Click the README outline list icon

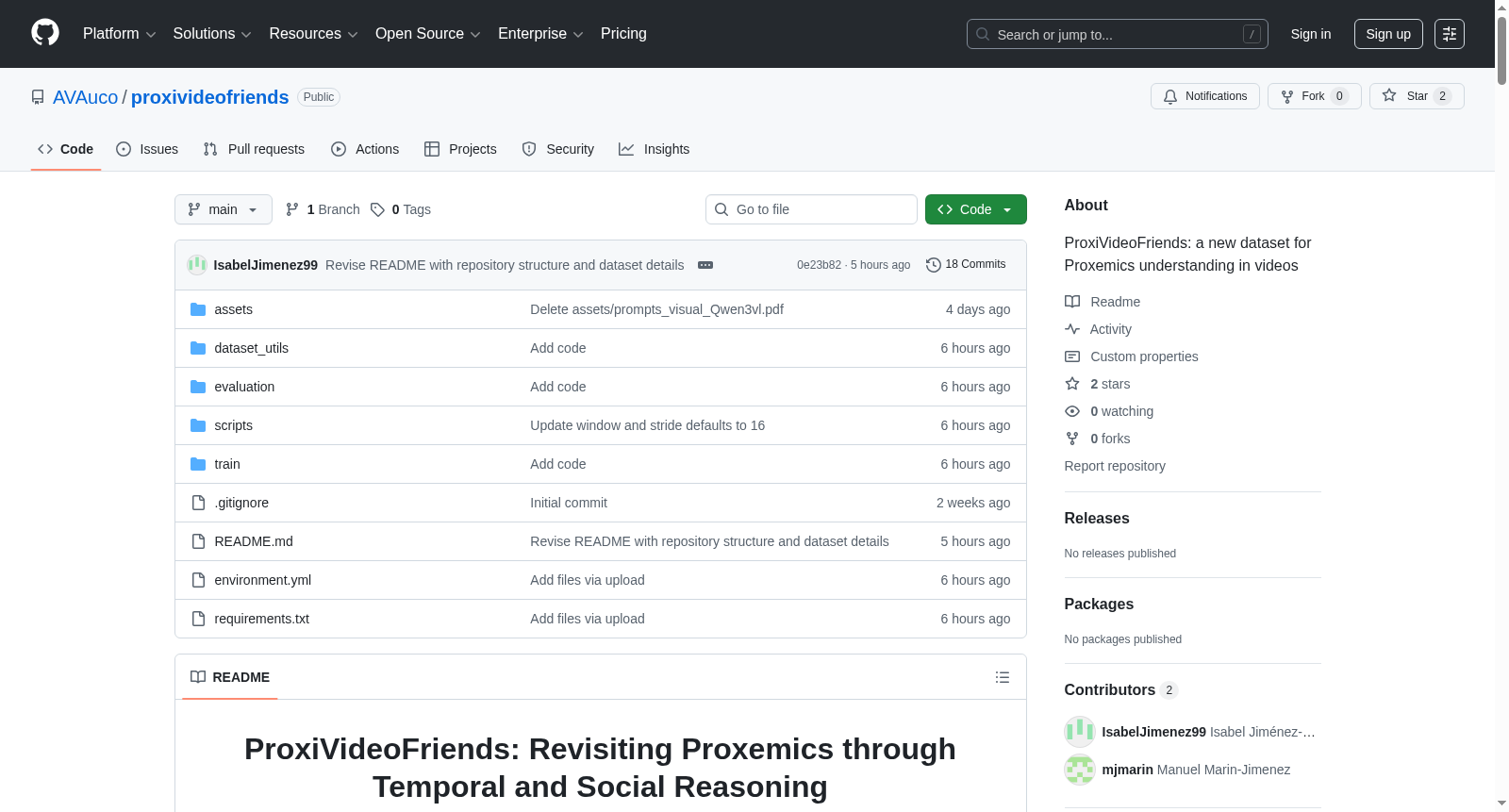pos(1003,677)
